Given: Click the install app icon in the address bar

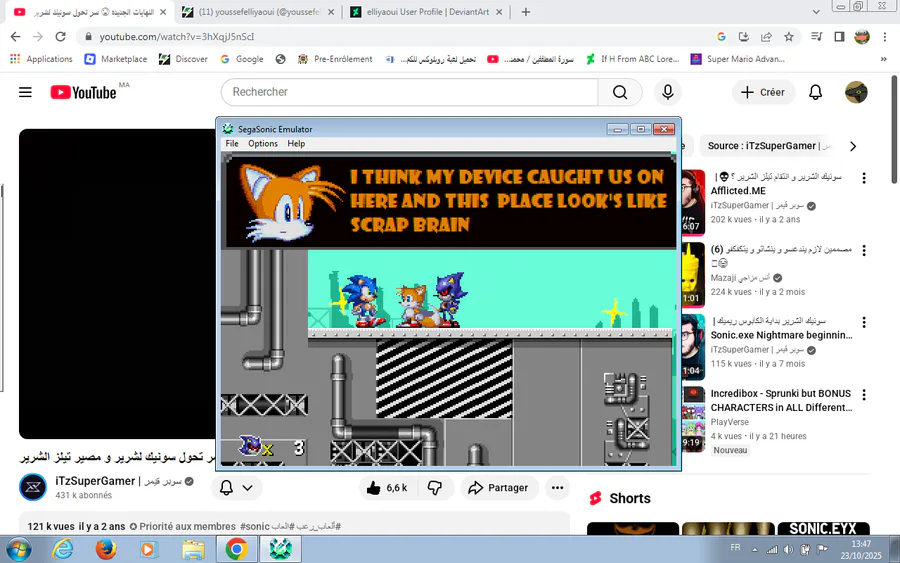Looking at the screenshot, I should (x=743, y=37).
